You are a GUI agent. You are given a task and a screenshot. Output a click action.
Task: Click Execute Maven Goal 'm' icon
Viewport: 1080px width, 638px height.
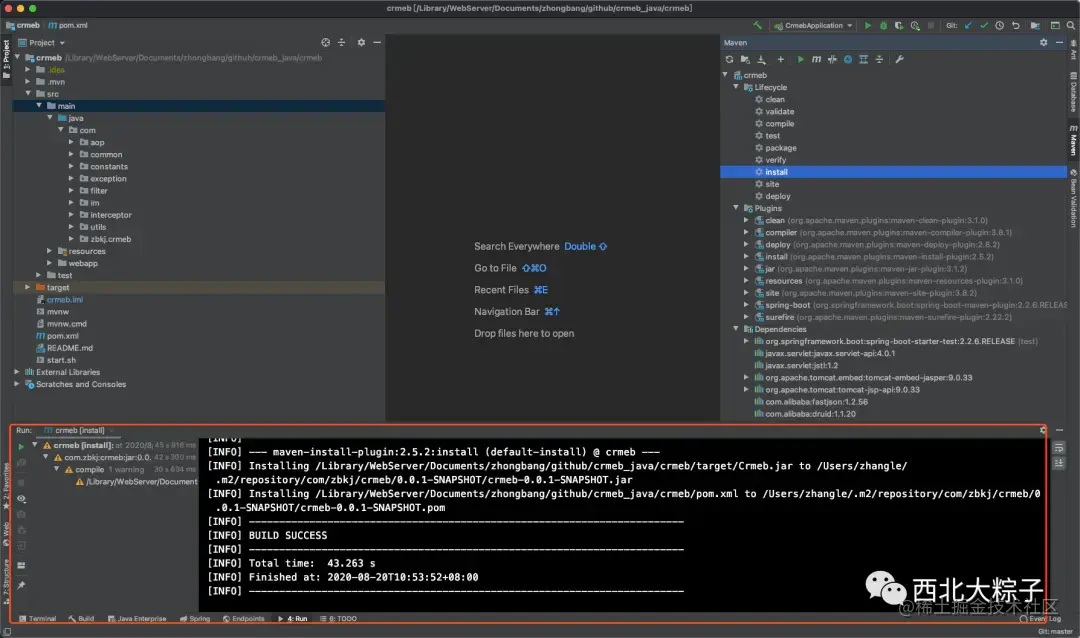click(816, 59)
